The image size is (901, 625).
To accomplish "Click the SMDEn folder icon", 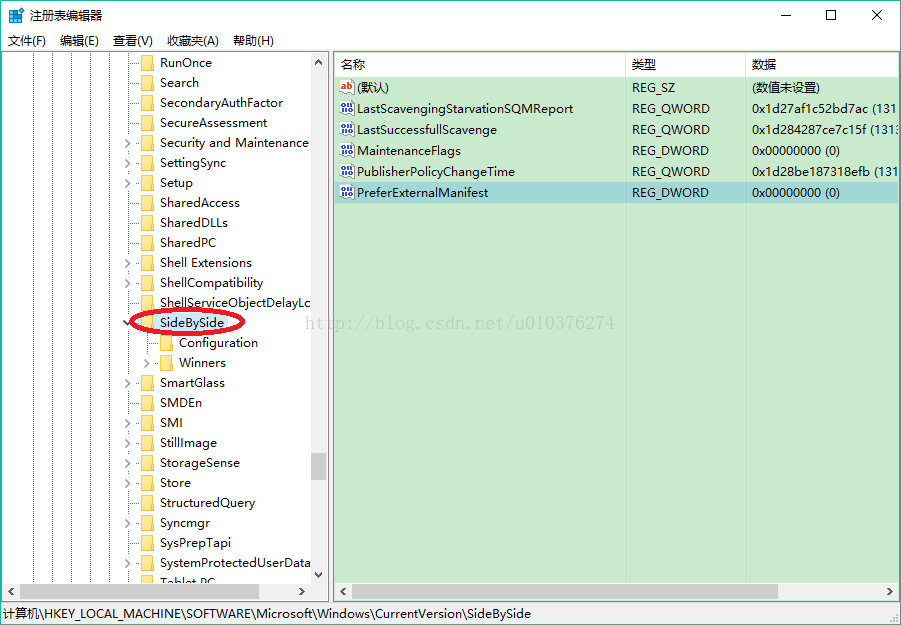I will (x=148, y=403).
